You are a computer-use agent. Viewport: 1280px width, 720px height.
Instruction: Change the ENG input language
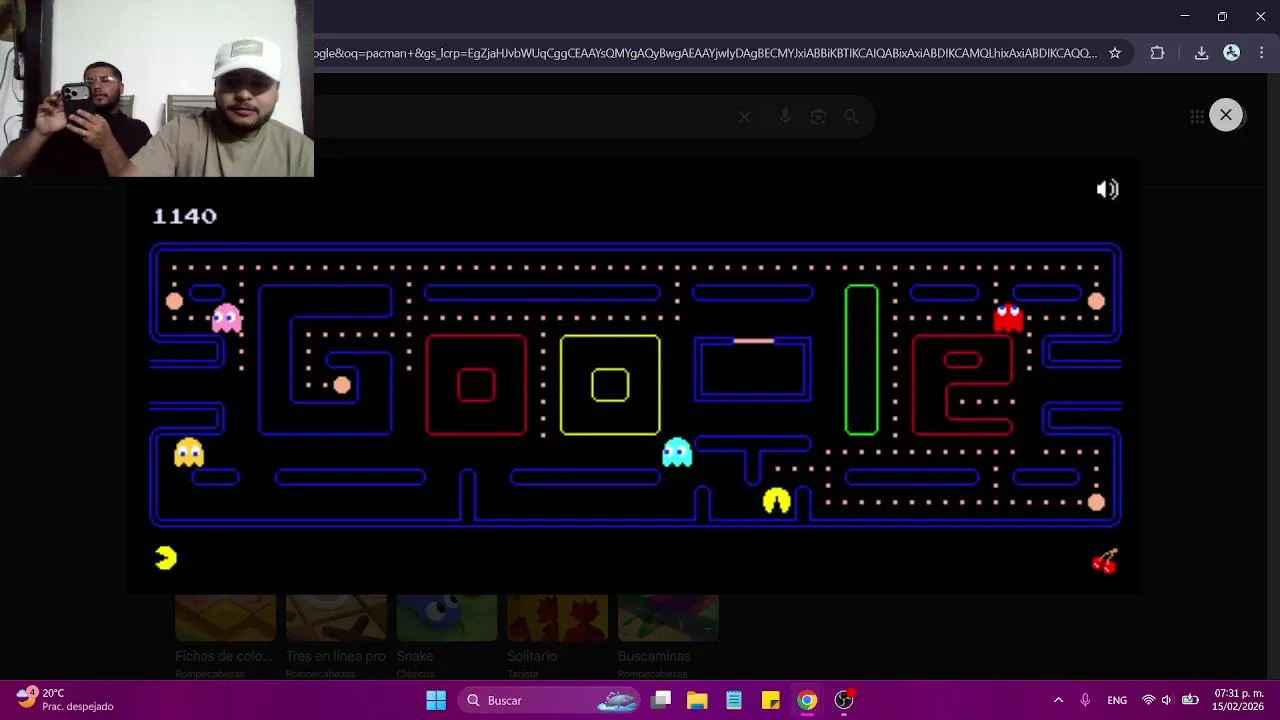[x=1117, y=700]
